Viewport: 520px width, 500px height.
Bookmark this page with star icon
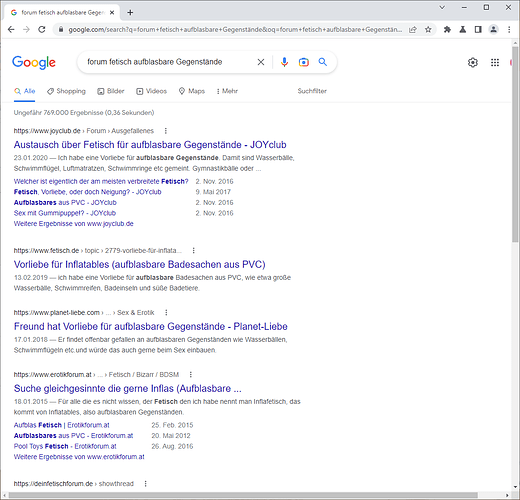tap(428, 30)
